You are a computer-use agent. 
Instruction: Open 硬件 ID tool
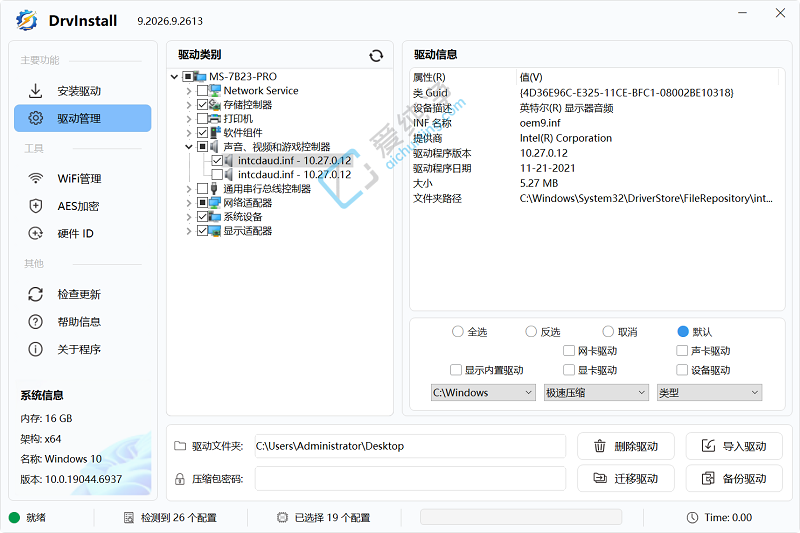click(x=83, y=234)
